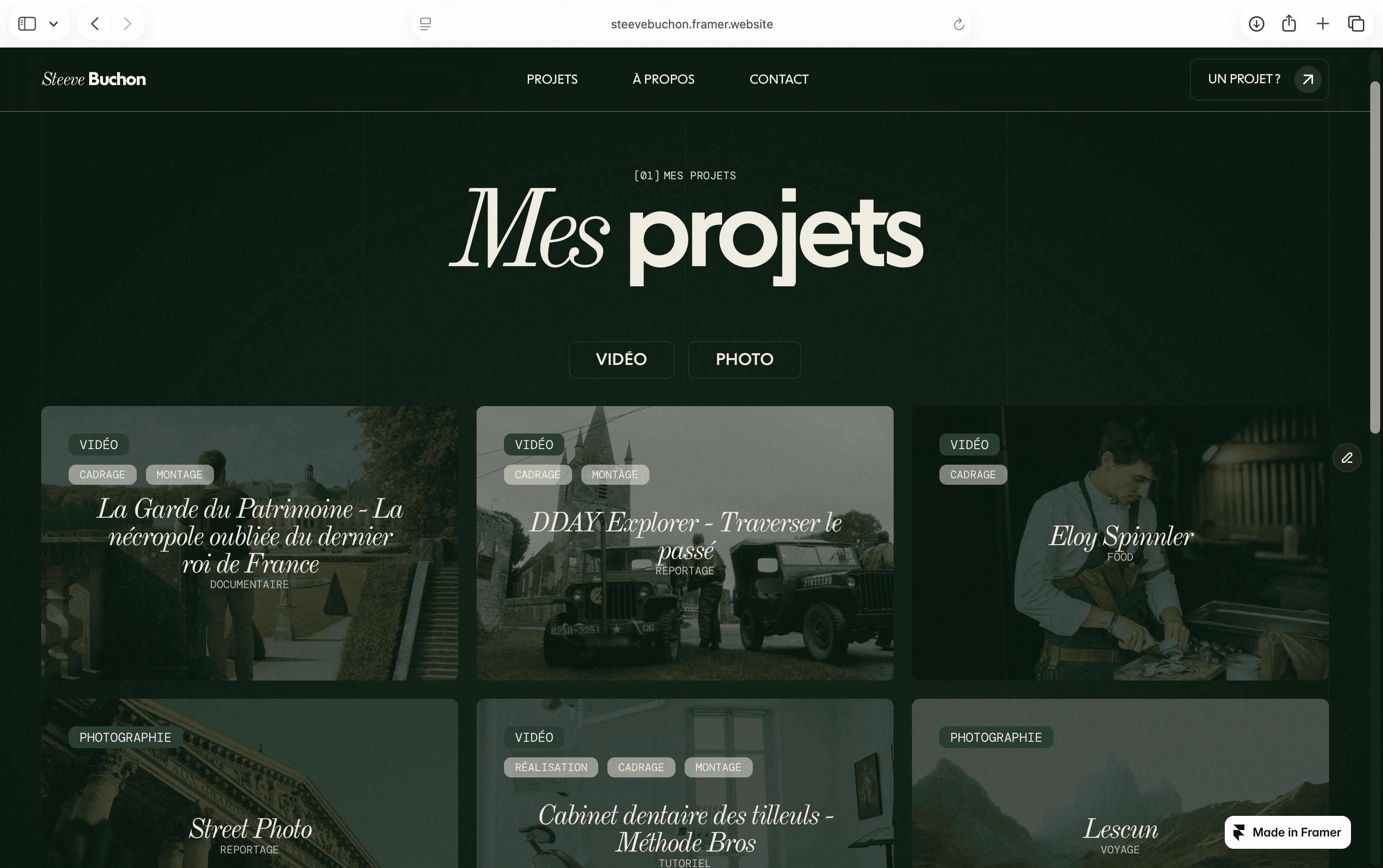This screenshot has height=868, width=1383.
Task: Click the page reader icon in address bar
Action: coord(425,24)
